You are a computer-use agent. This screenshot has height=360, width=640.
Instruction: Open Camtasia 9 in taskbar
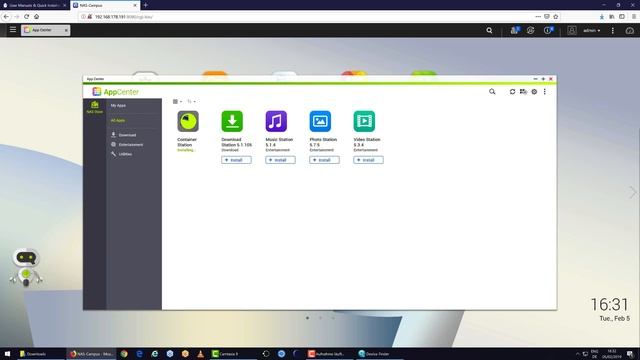(234, 354)
